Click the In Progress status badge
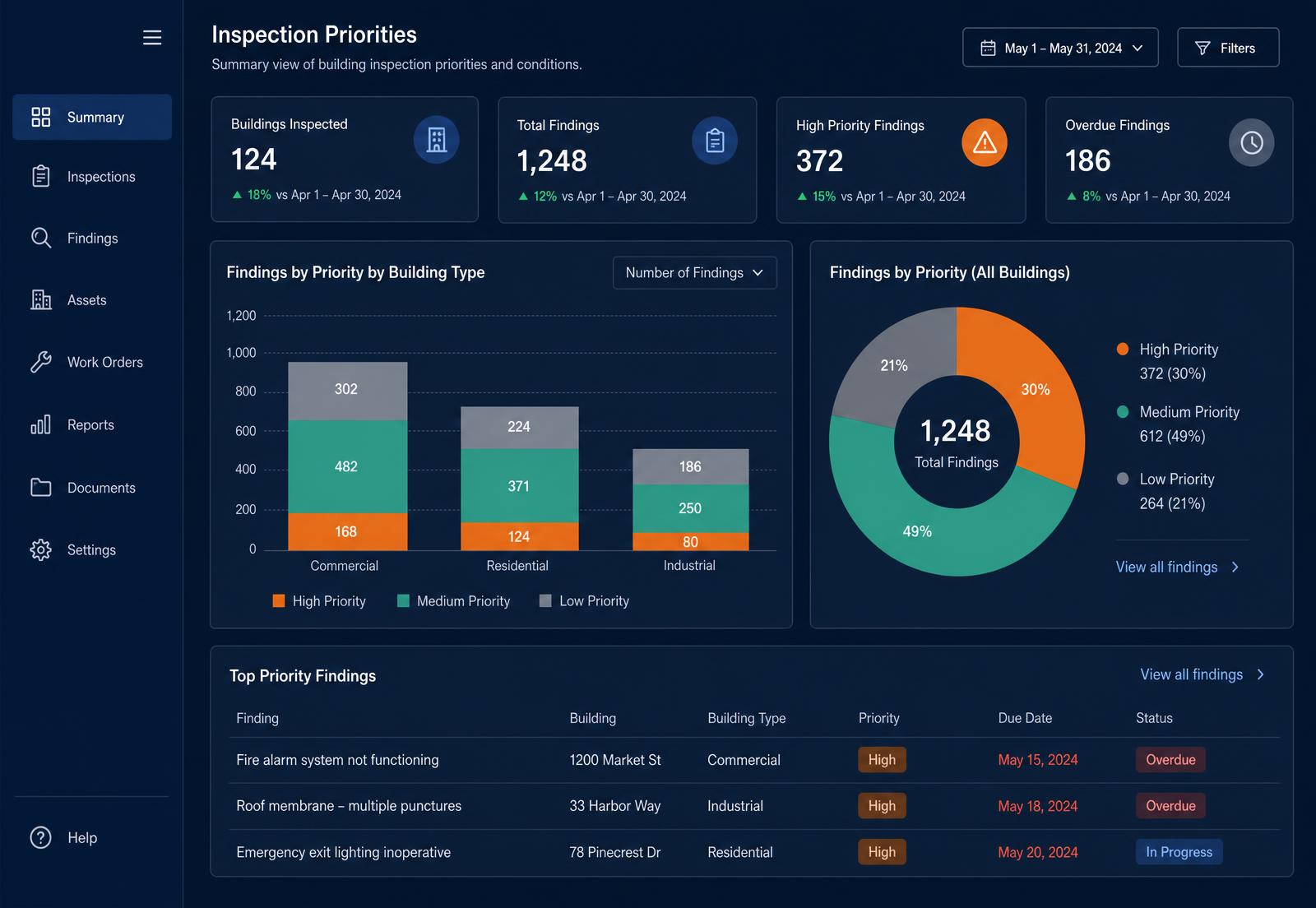The height and width of the screenshot is (908, 1316). 1179,852
